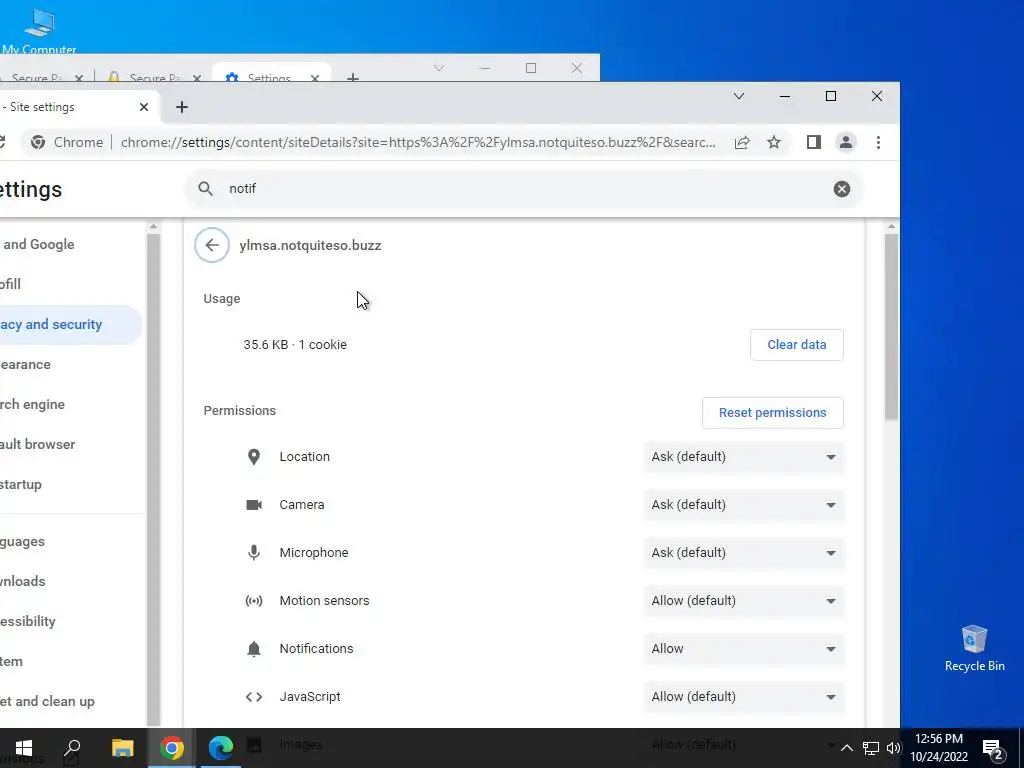Screen dimensions: 1024x768
Task: Click the Reset permissions button
Action: [773, 413]
